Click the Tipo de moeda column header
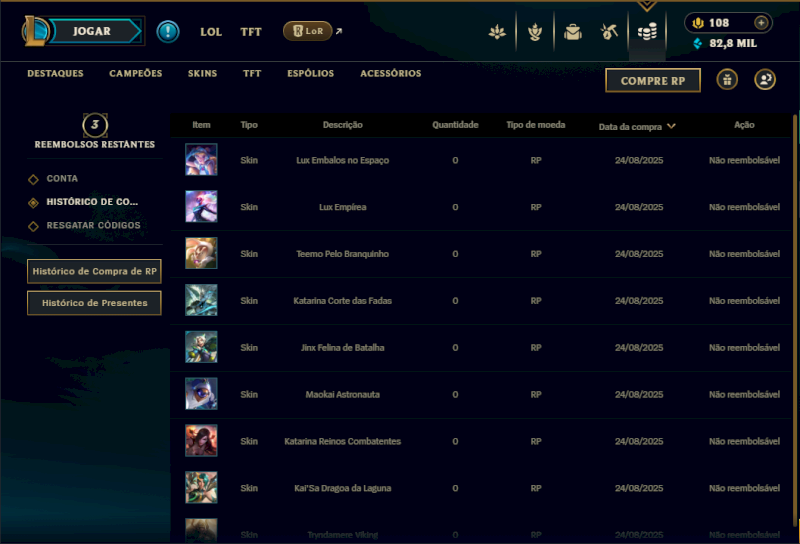Screen dimensions: 800x544 (x=536, y=125)
